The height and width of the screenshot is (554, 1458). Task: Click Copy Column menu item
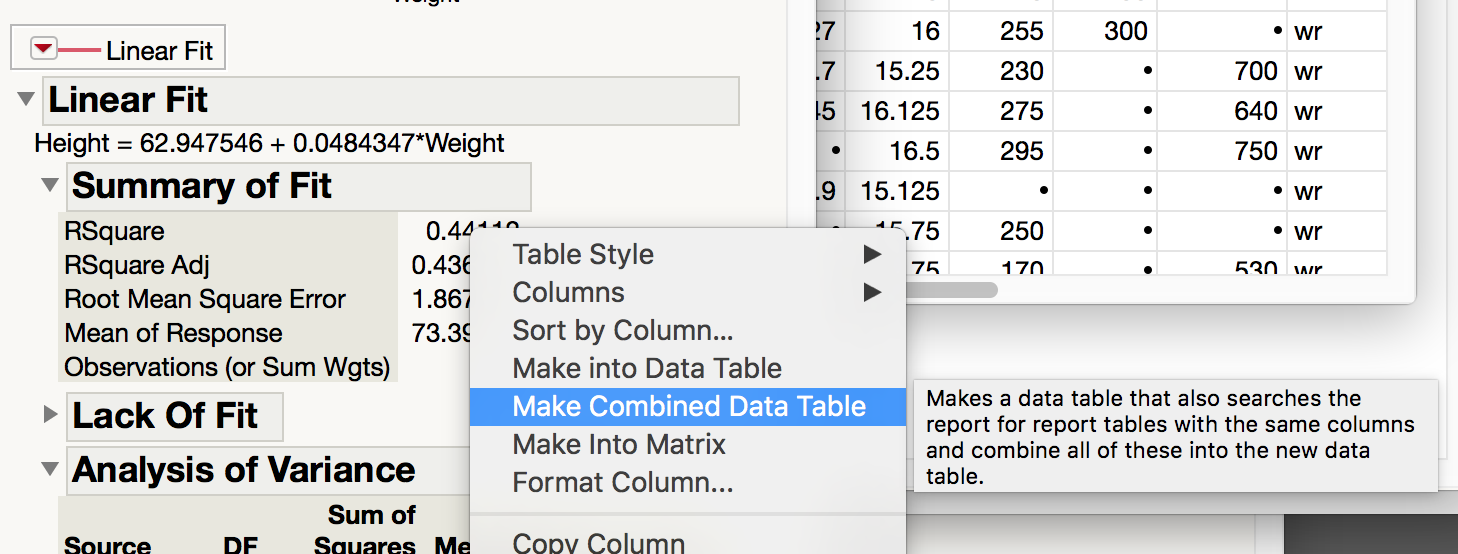pos(599,542)
